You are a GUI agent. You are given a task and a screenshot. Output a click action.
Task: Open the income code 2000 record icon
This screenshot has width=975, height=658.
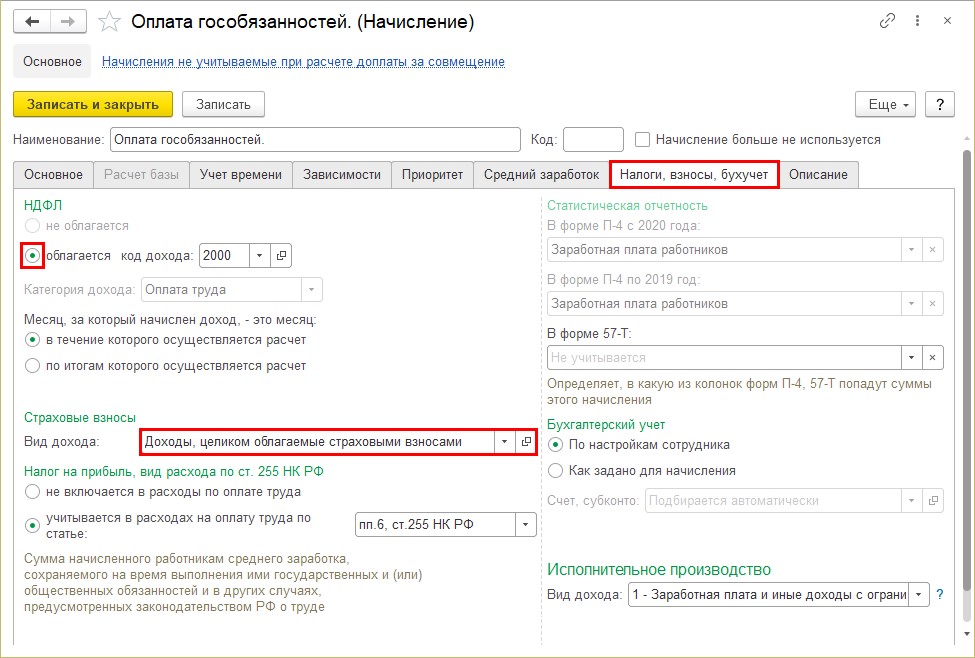(281, 256)
